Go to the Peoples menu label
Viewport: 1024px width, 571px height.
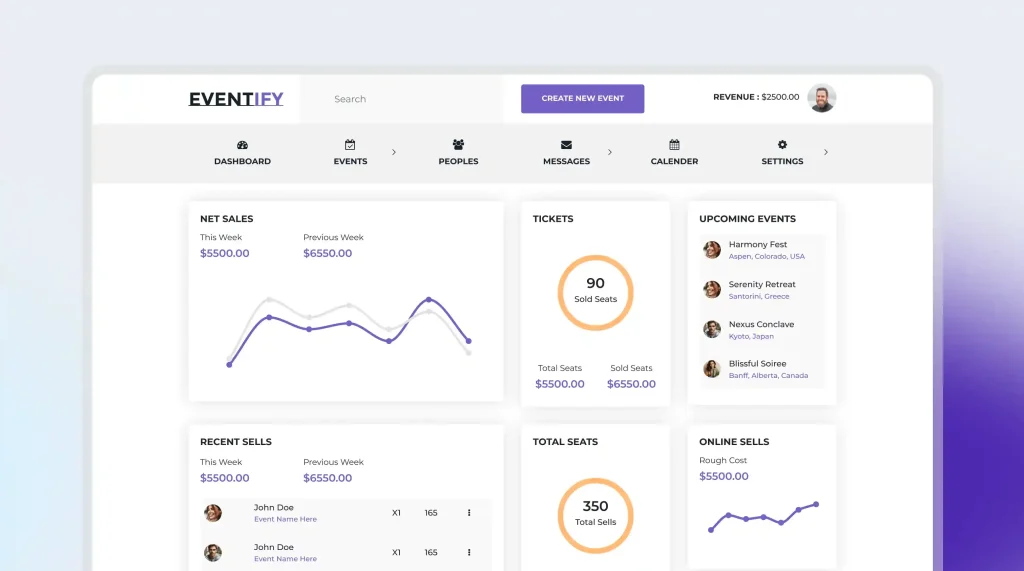[458, 161]
